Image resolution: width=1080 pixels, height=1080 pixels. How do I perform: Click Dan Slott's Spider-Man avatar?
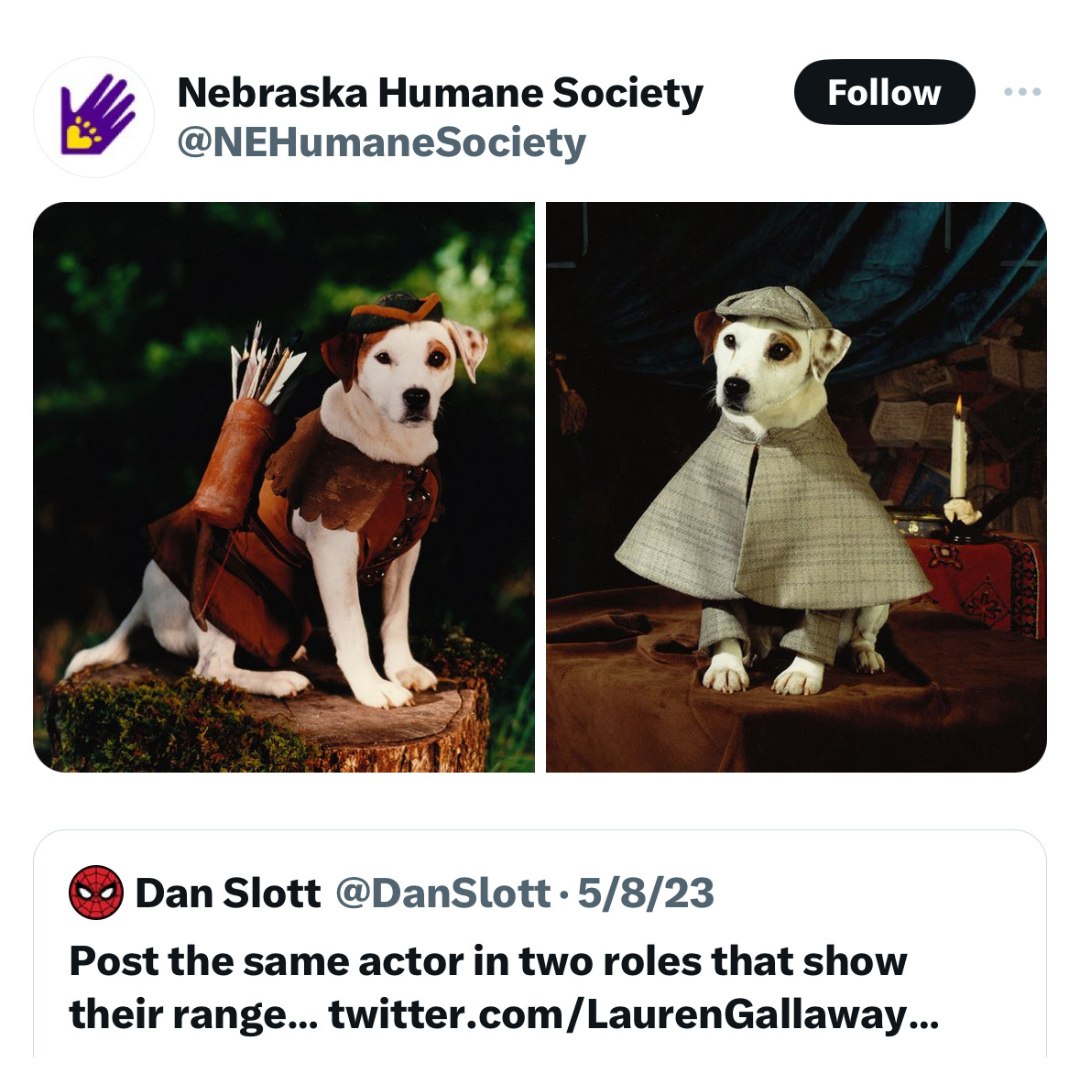(x=96, y=893)
